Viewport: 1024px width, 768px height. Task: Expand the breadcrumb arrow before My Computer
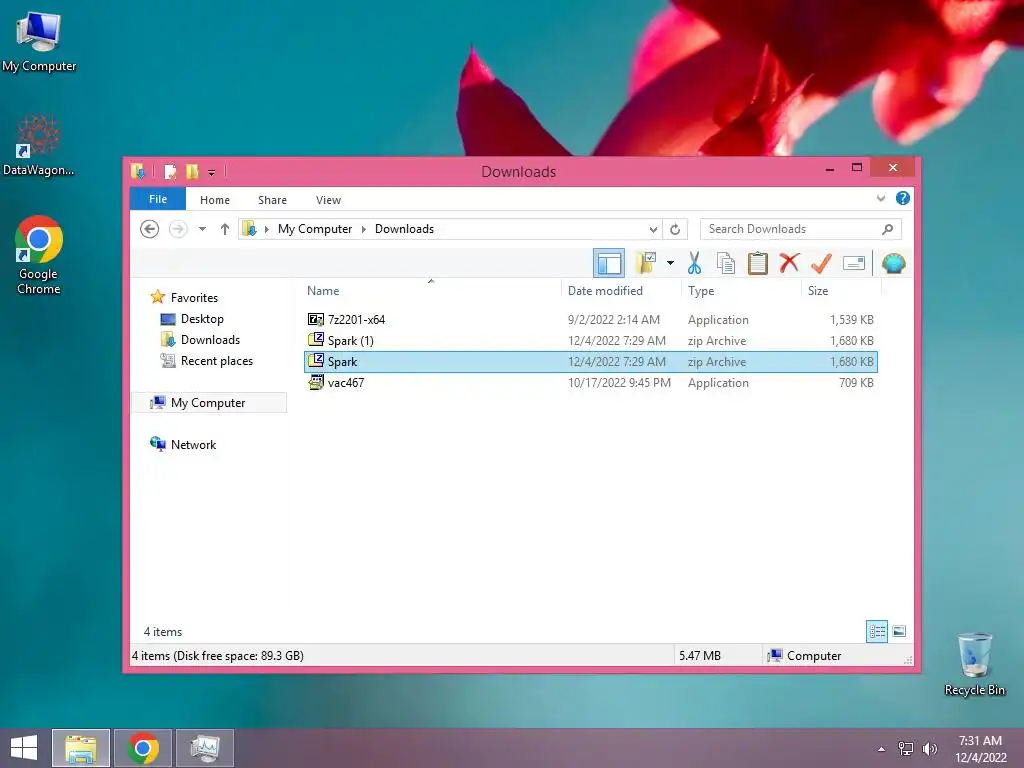pyautogui.click(x=266, y=229)
